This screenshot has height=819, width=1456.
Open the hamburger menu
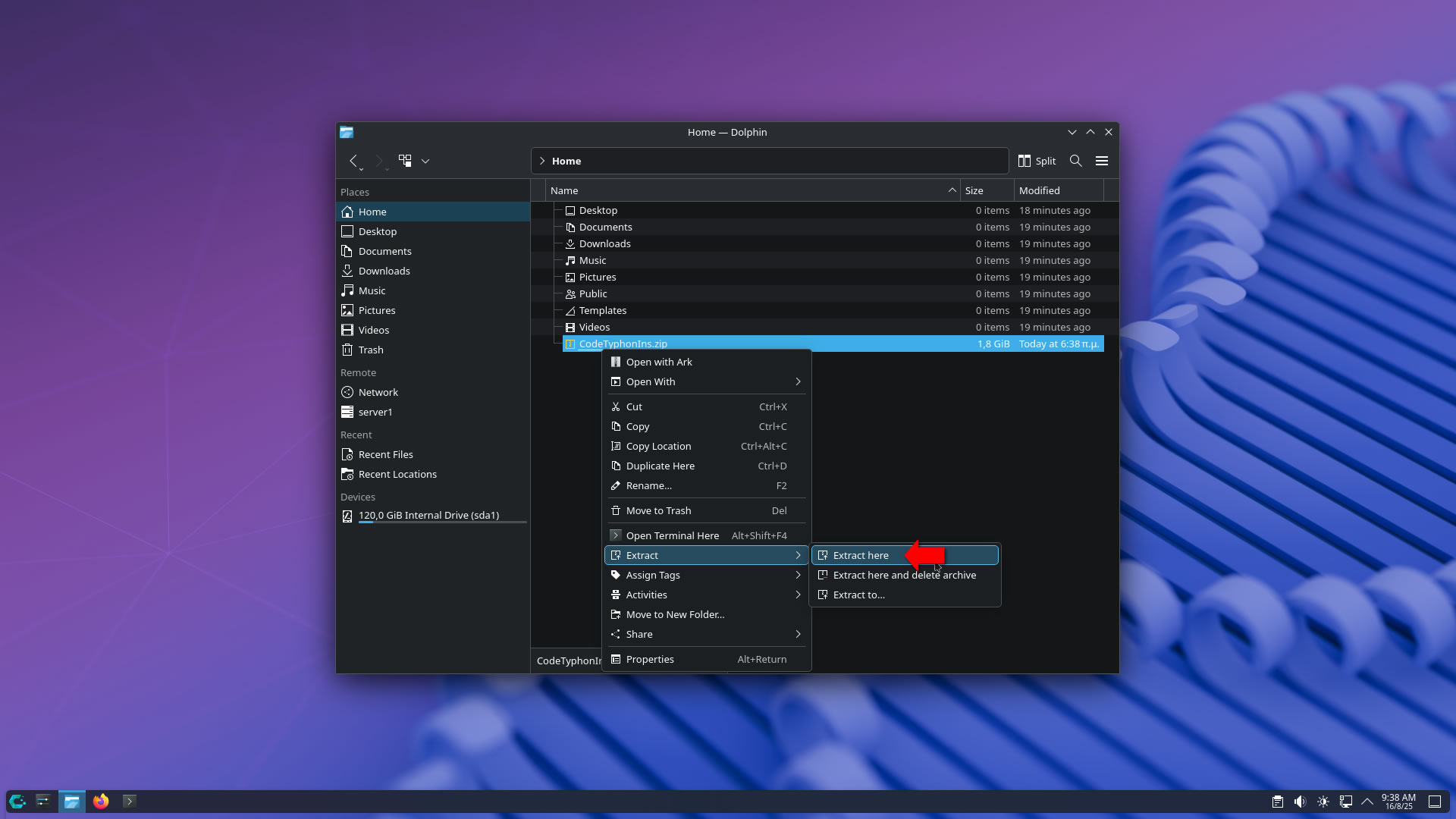1102,161
